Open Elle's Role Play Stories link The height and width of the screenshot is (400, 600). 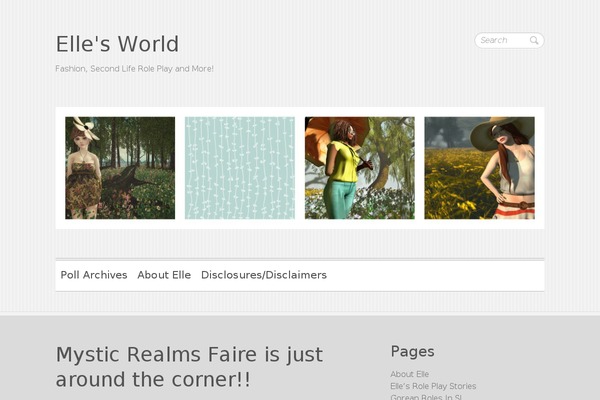click(433, 386)
